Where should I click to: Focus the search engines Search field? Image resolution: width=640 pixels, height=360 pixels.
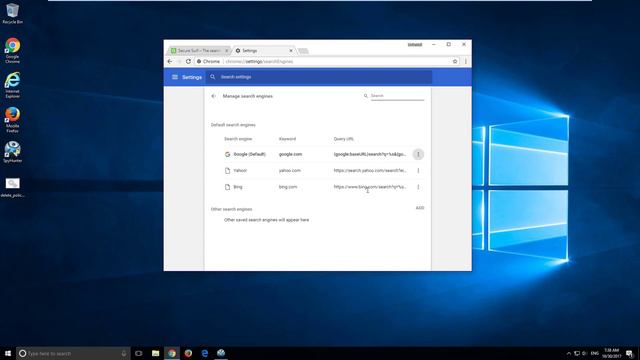pos(397,96)
